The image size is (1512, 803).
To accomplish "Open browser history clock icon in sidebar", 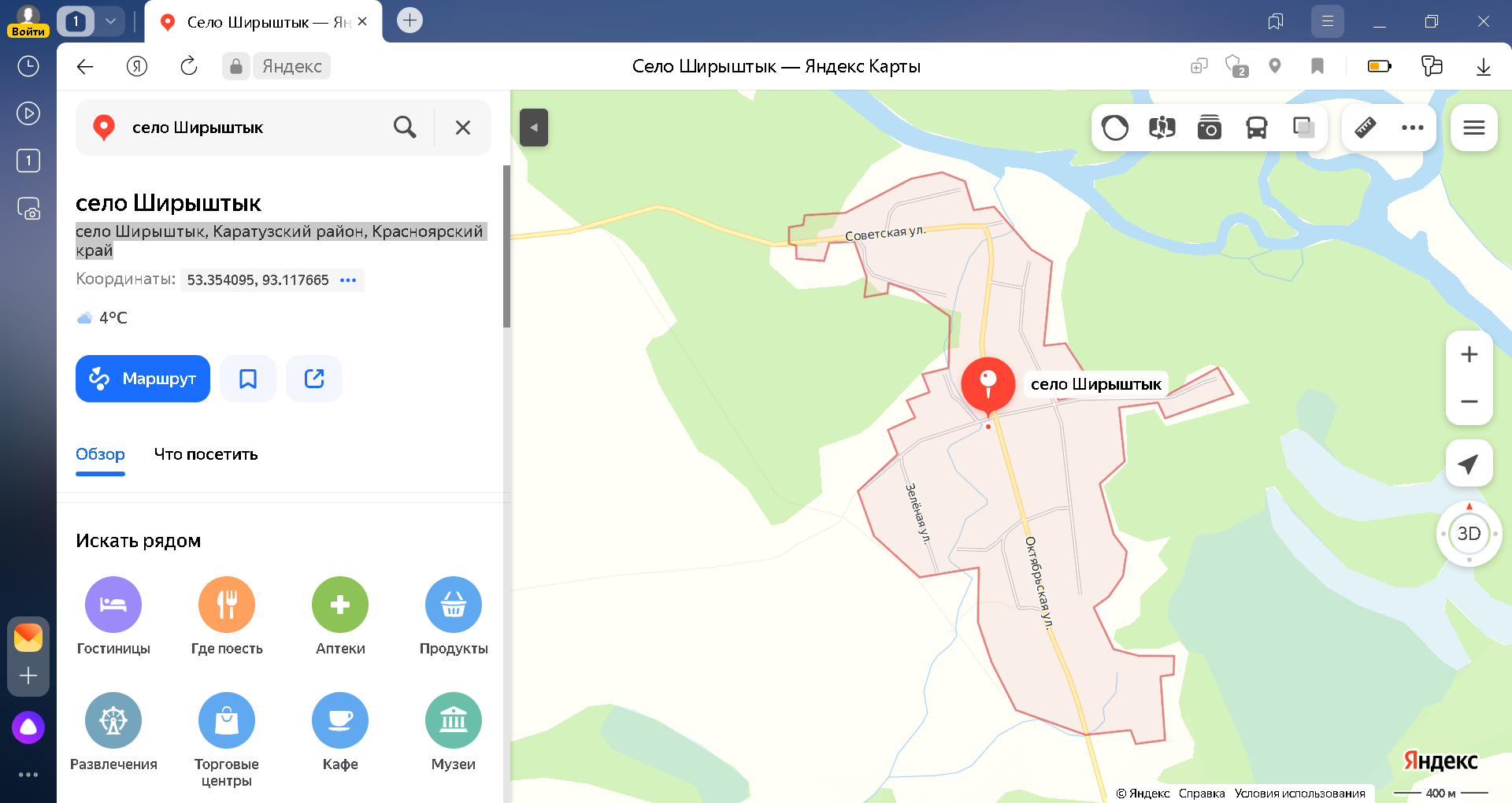I will coord(28,66).
